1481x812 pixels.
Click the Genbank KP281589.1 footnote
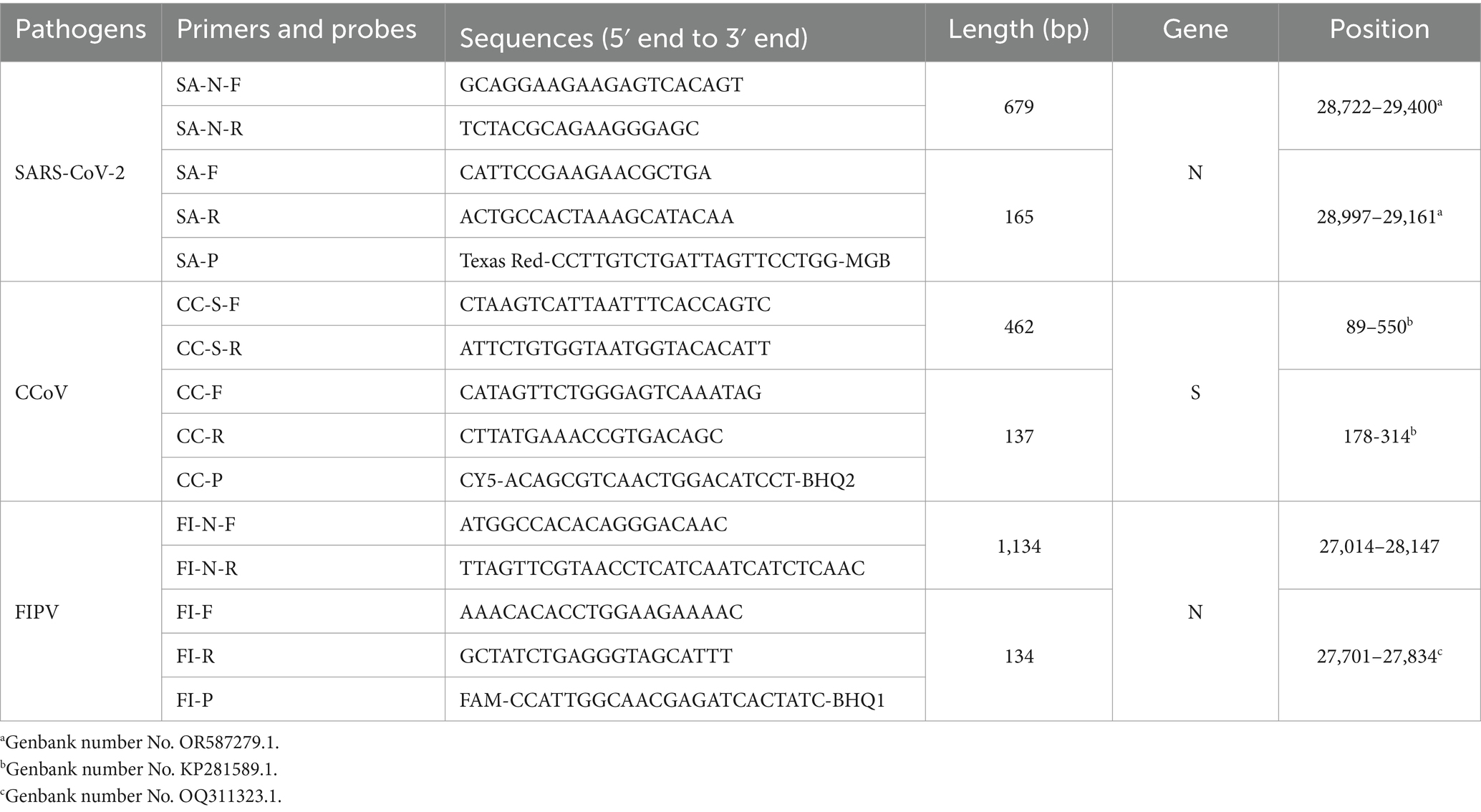(x=139, y=770)
